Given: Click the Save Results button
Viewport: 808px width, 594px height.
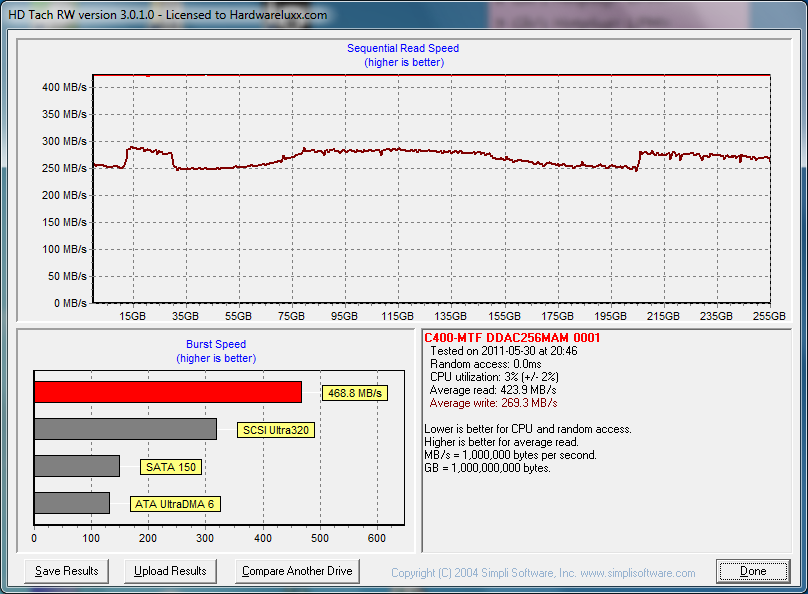Looking at the screenshot, I should click(66, 571).
